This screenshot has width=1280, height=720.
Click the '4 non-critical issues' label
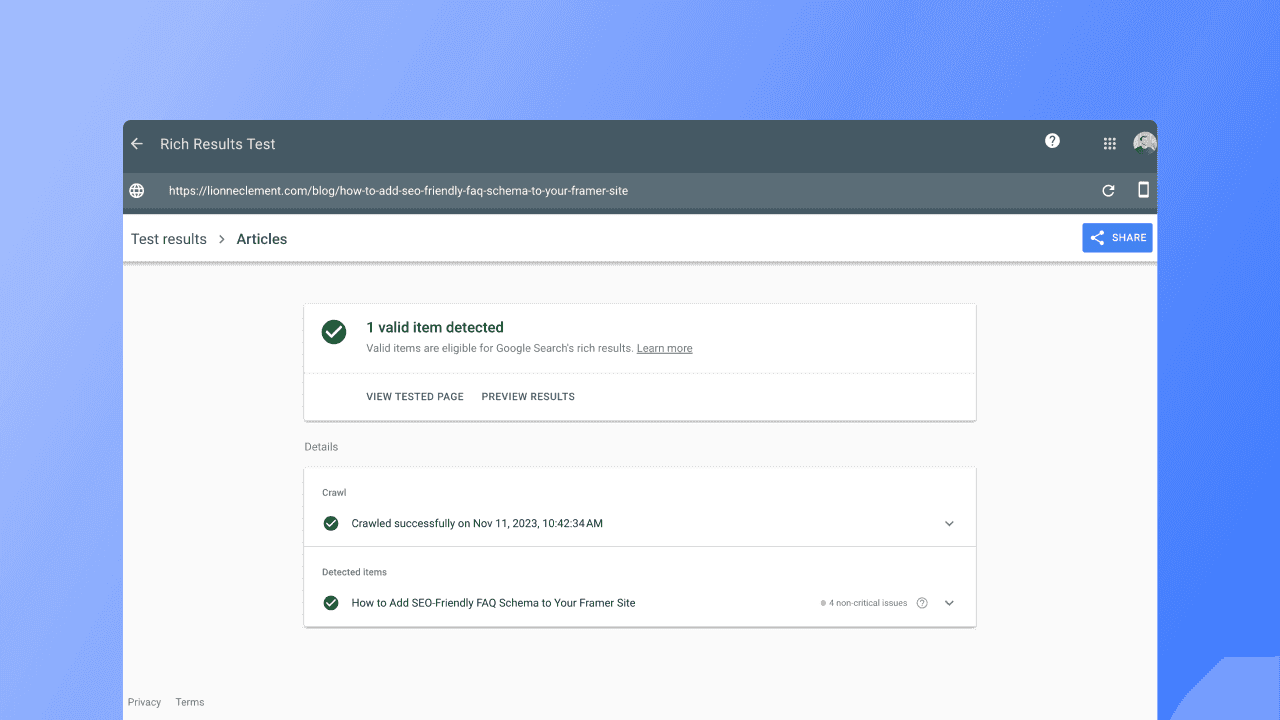[x=868, y=603]
